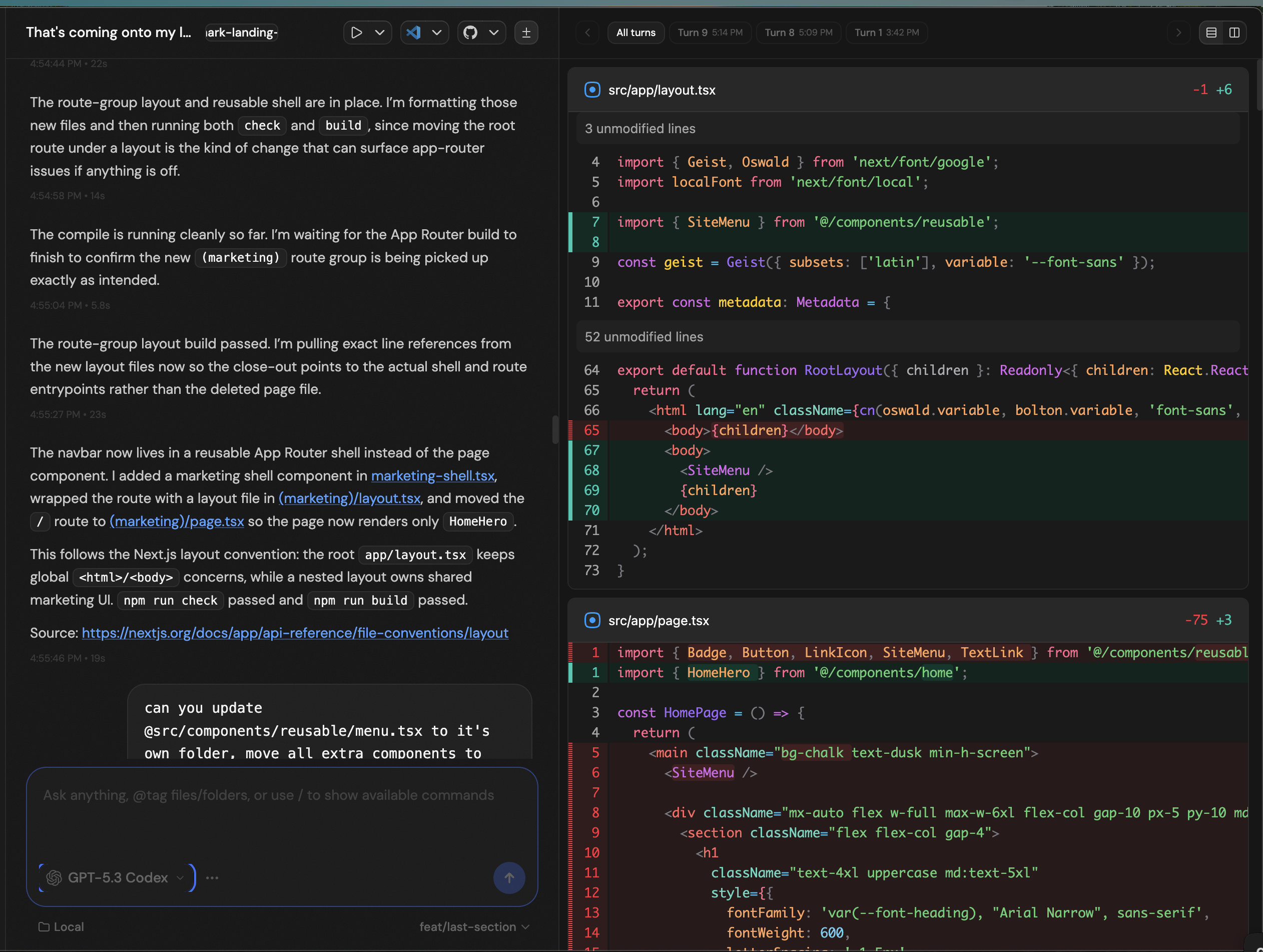The width and height of the screenshot is (1263, 952).
Task: Toggle the page.tsx file selection dot
Action: click(x=592, y=620)
